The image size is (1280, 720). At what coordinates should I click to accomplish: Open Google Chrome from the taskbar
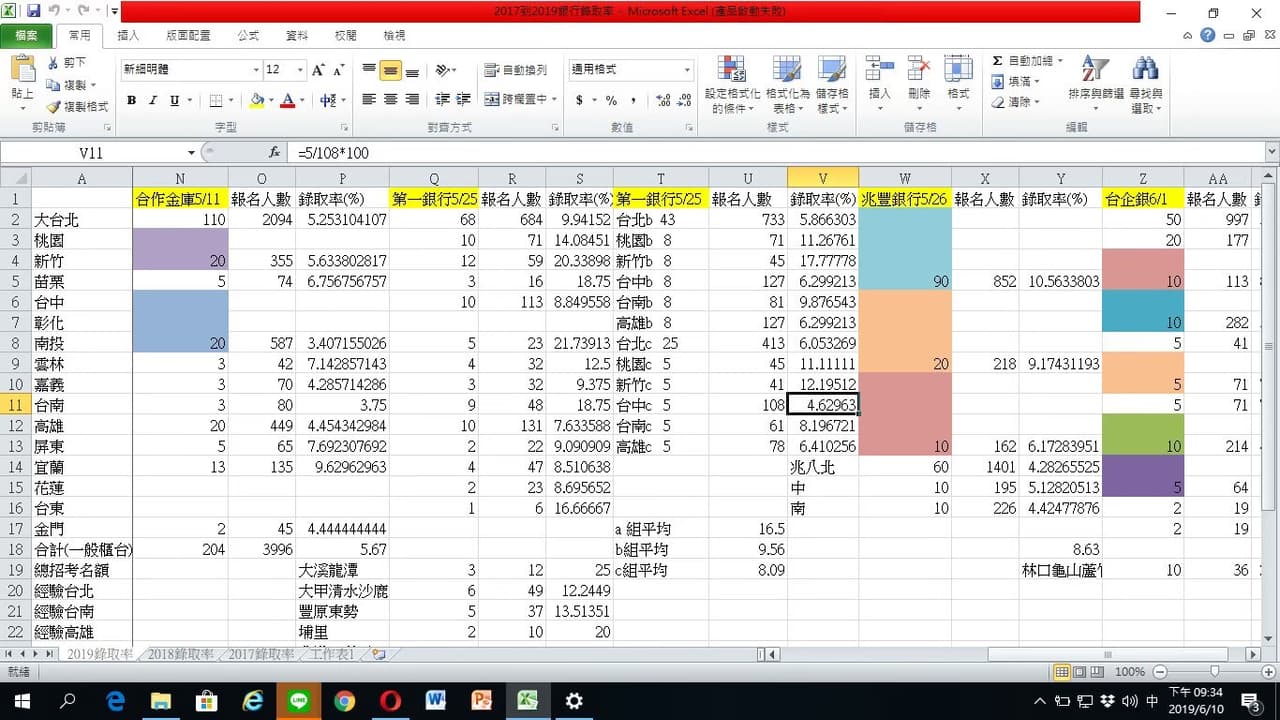point(345,700)
